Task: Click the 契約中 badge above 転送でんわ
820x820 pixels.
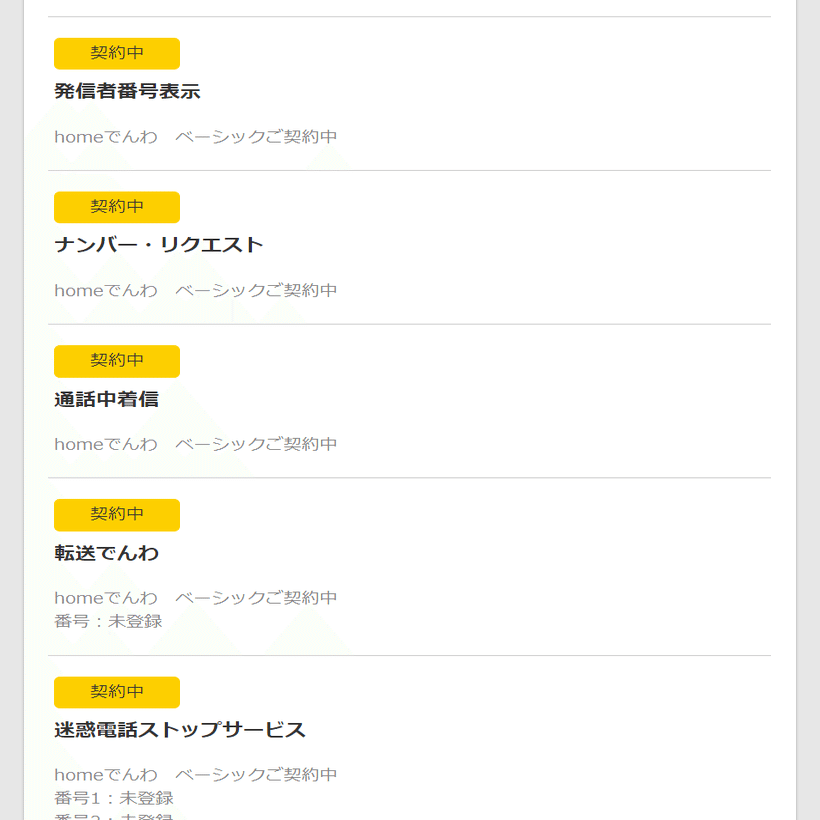Action: click(117, 514)
